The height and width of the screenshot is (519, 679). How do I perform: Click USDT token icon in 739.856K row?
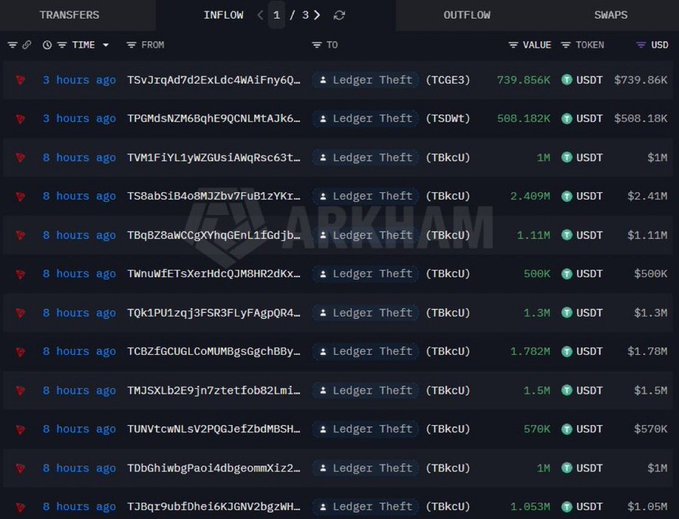(567, 80)
